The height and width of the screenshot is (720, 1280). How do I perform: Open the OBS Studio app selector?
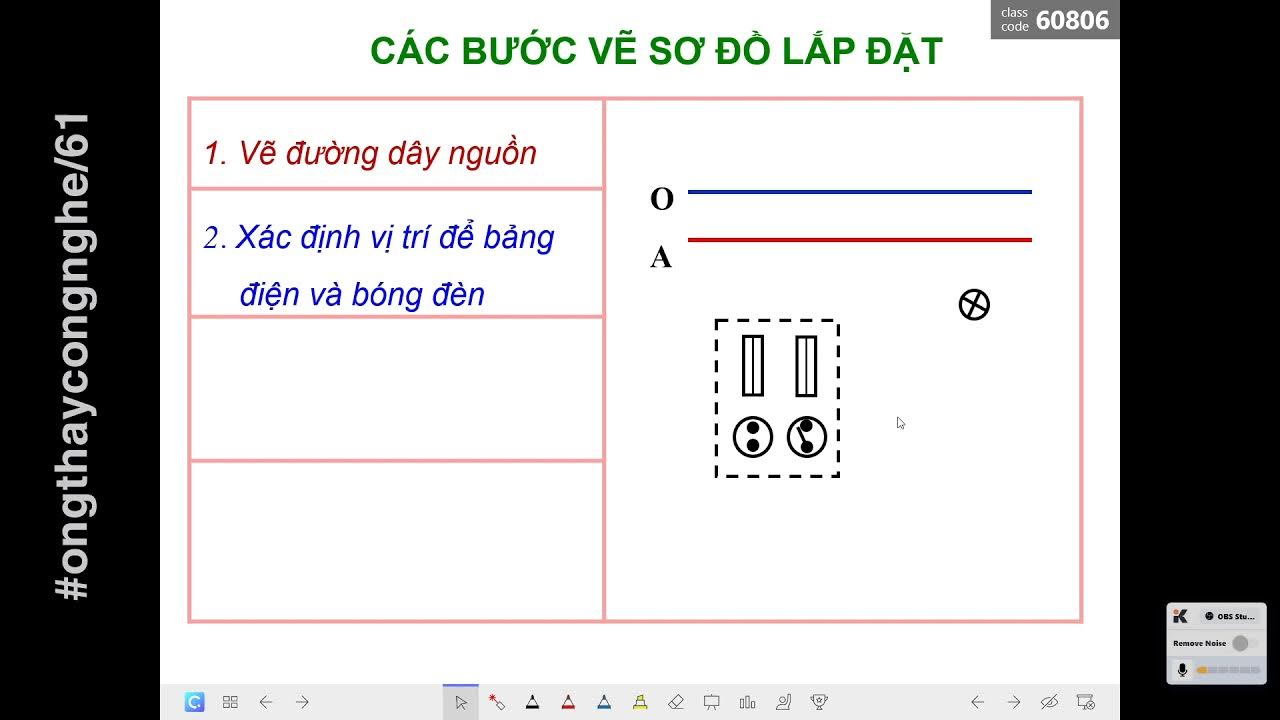click(1230, 616)
